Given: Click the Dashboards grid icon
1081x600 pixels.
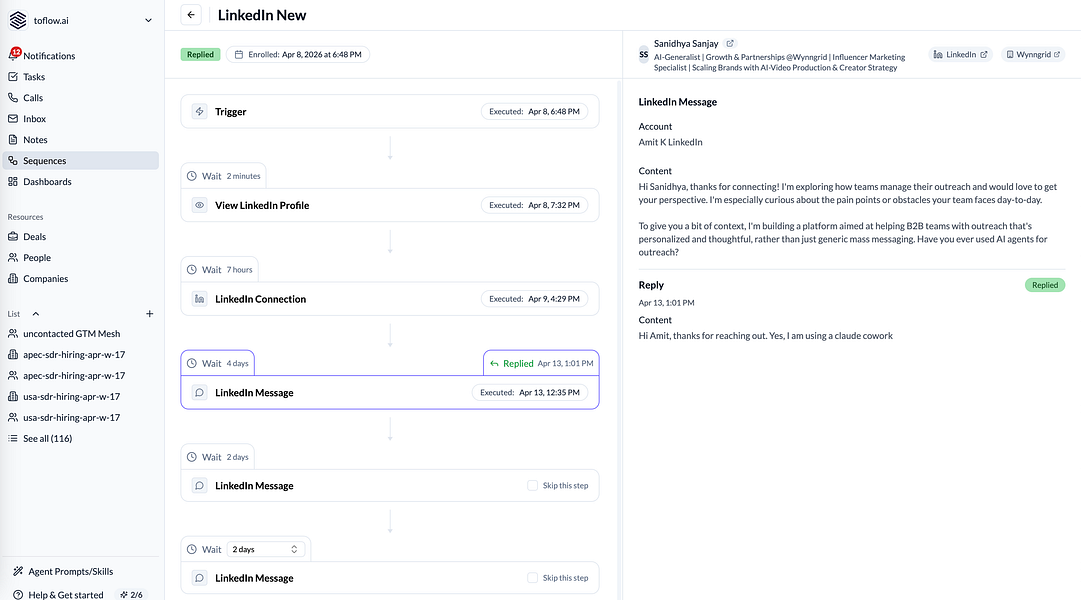Looking at the screenshot, I should tap(13, 181).
